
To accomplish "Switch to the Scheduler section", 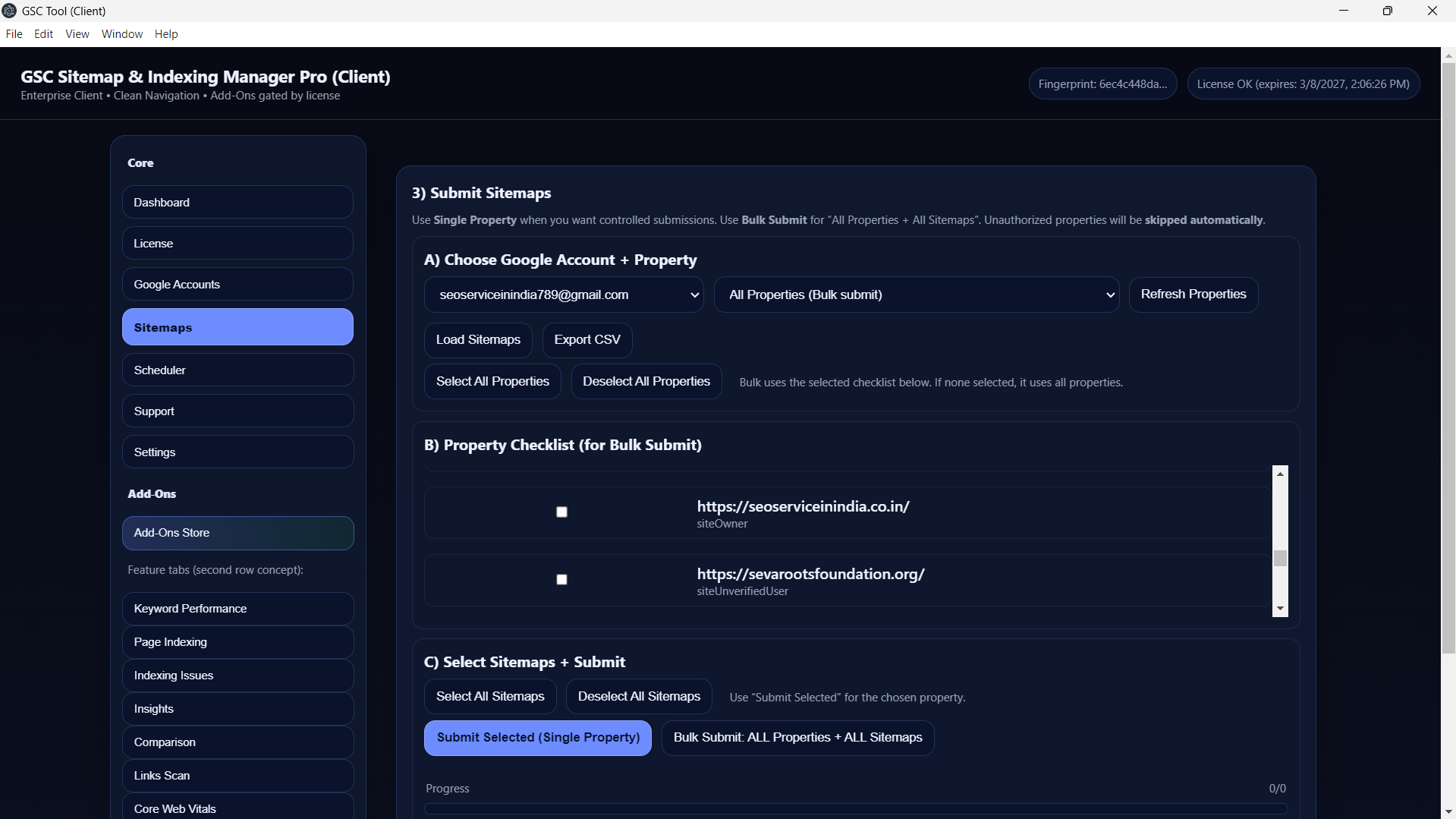I will (237, 370).
